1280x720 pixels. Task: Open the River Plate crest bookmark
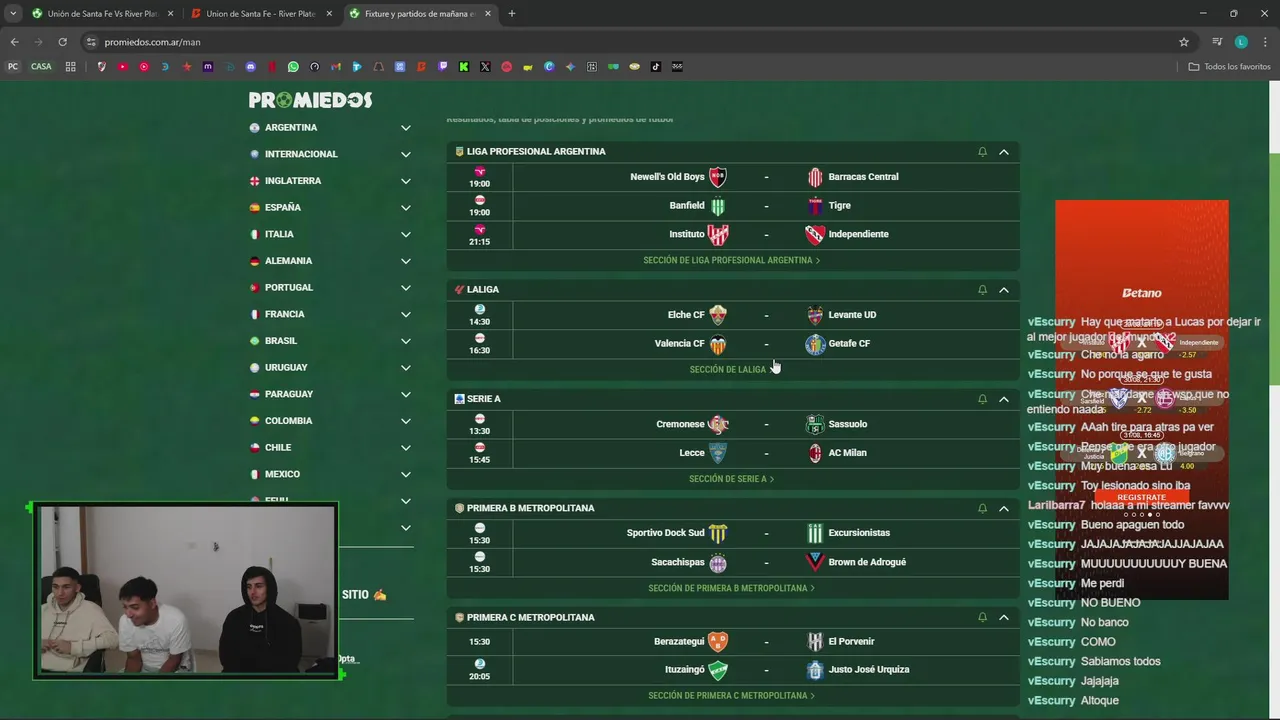[x=101, y=67]
